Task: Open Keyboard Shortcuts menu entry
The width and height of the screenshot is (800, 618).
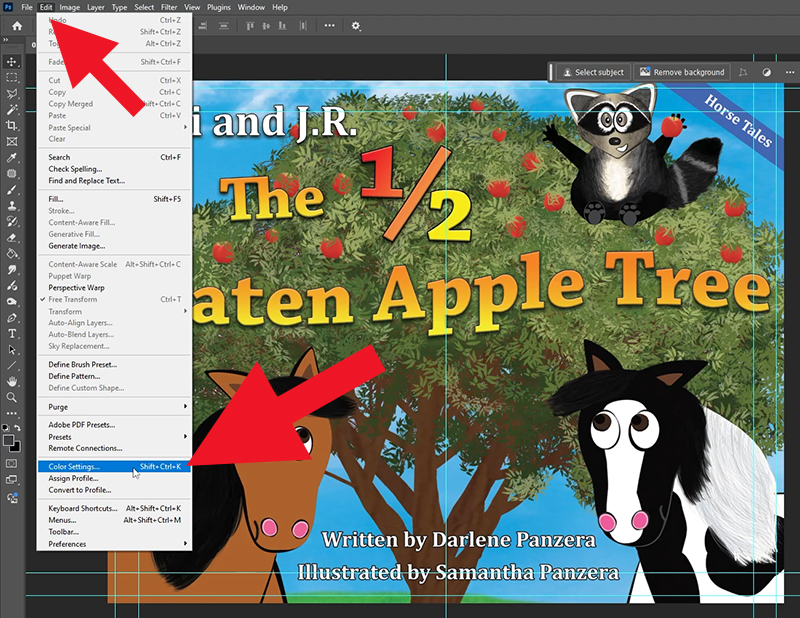Action: coord(114,508)
